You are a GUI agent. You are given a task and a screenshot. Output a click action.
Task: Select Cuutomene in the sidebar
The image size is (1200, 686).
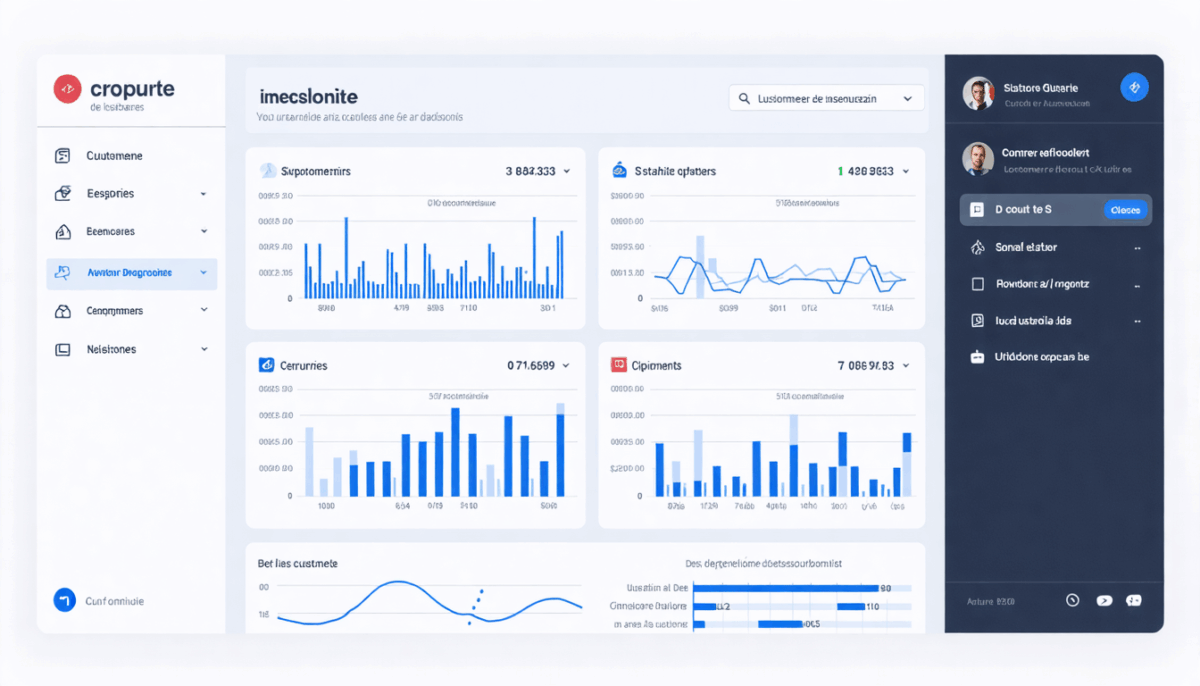tap(114, 156)
